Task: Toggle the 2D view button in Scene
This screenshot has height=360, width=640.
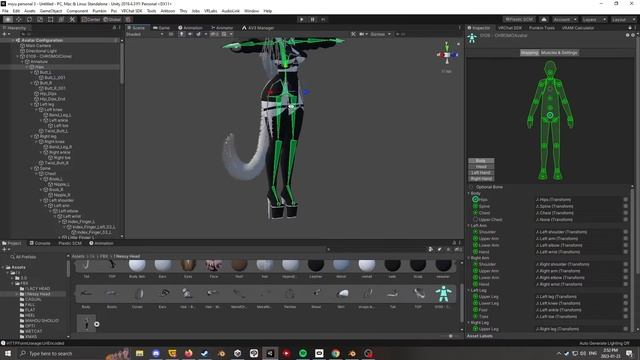Action: coord(171,34)
